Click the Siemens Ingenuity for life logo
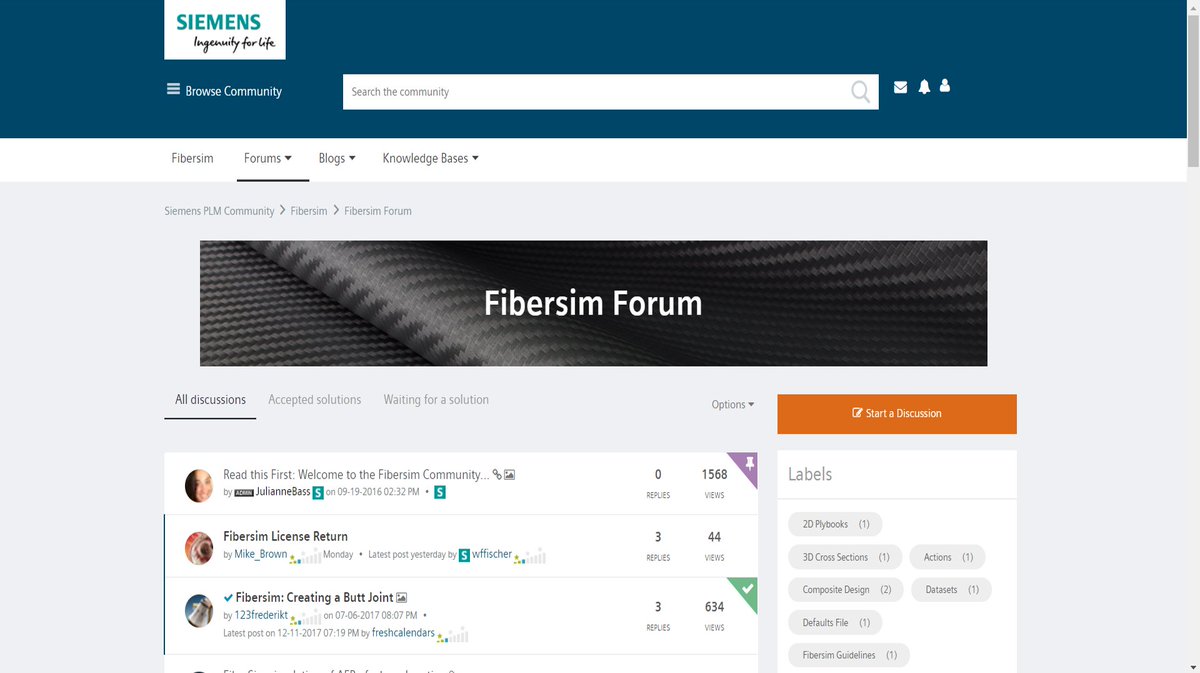Image resolution: width=1200 pixels, height=673 pixels. coord(224,30)
